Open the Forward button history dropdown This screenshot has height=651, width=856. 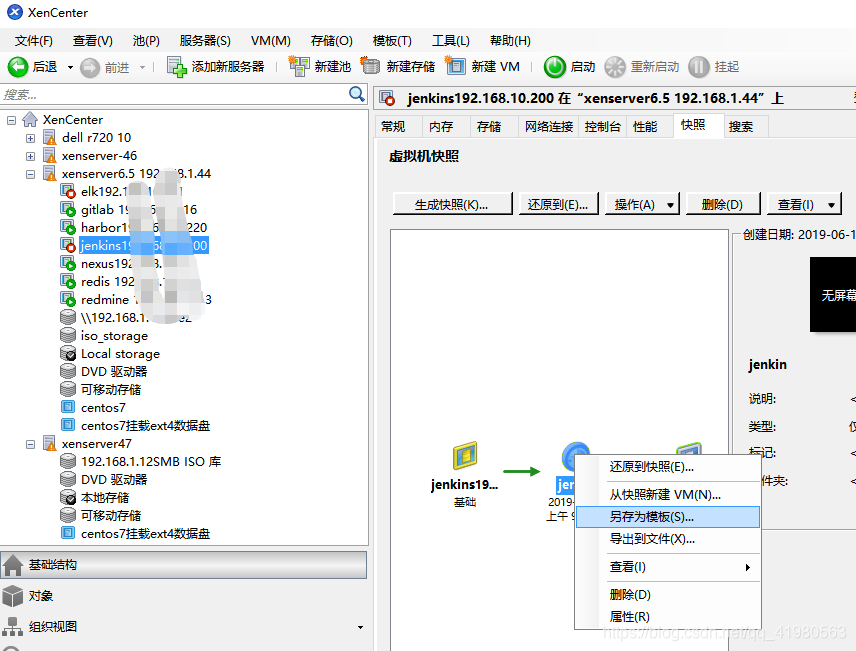point(142,68)
